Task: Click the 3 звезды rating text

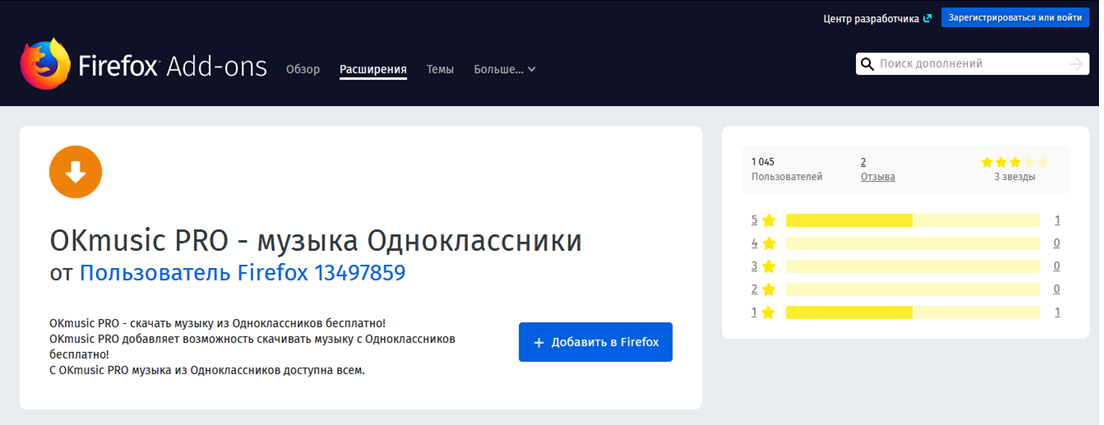Action: click(x=1015, y=177)
